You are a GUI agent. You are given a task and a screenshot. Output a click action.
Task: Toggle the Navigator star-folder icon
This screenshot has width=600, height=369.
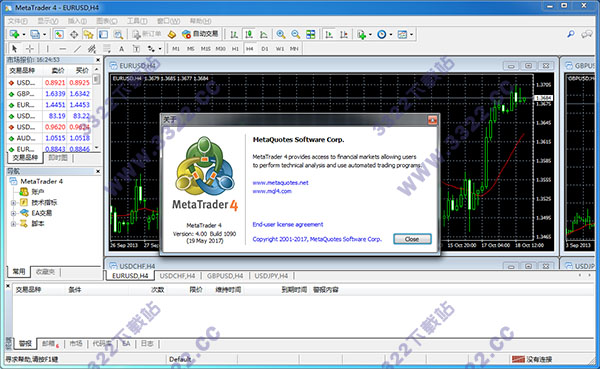click(88, 34)
